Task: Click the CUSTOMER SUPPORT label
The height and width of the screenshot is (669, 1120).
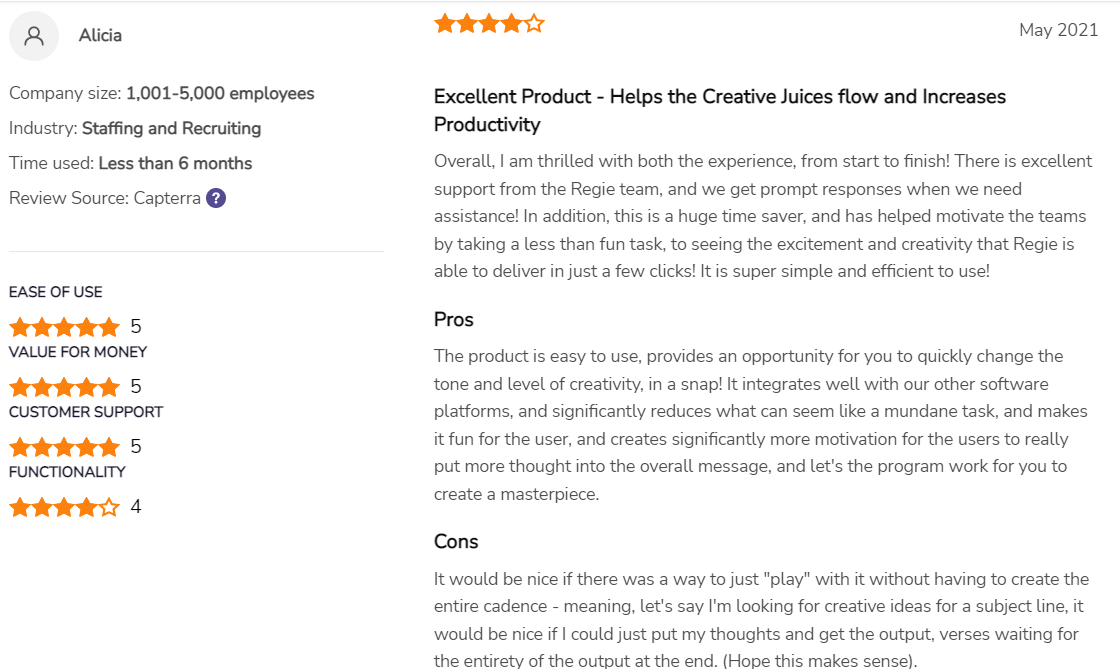Action: (x=86, y=412)
